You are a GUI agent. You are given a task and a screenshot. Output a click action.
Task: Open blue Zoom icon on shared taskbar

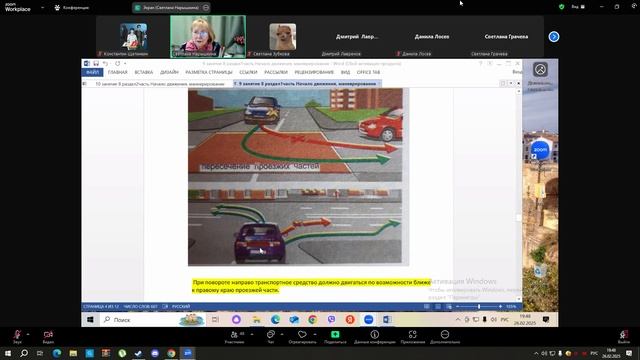point(369,320)
